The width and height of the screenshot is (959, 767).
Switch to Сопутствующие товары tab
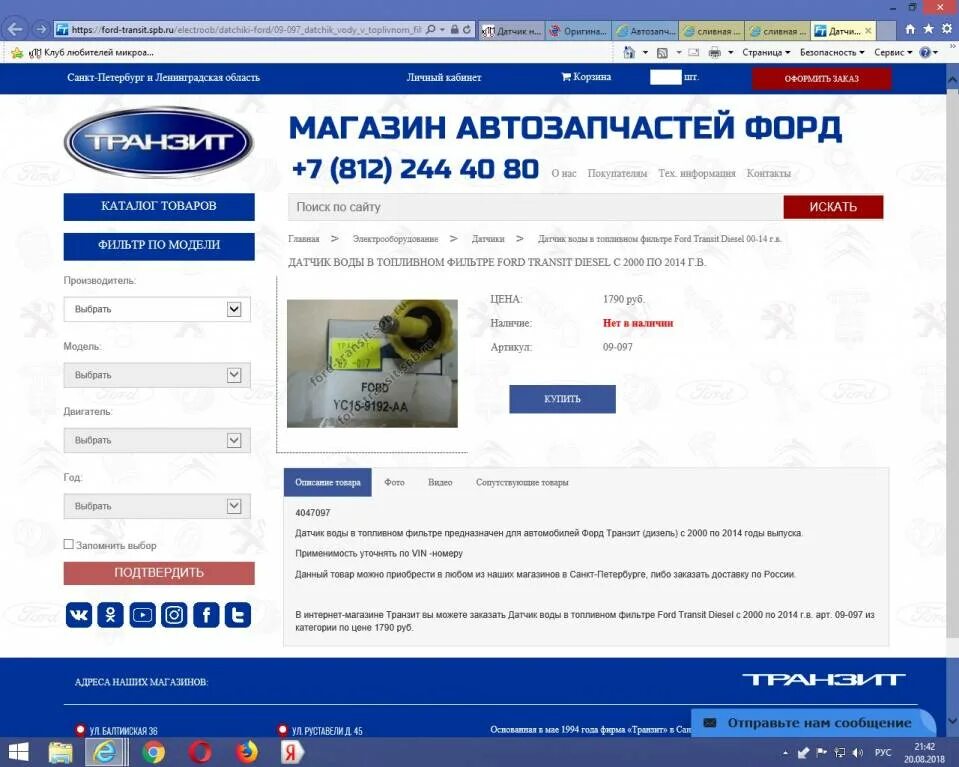tap(522, 482)
